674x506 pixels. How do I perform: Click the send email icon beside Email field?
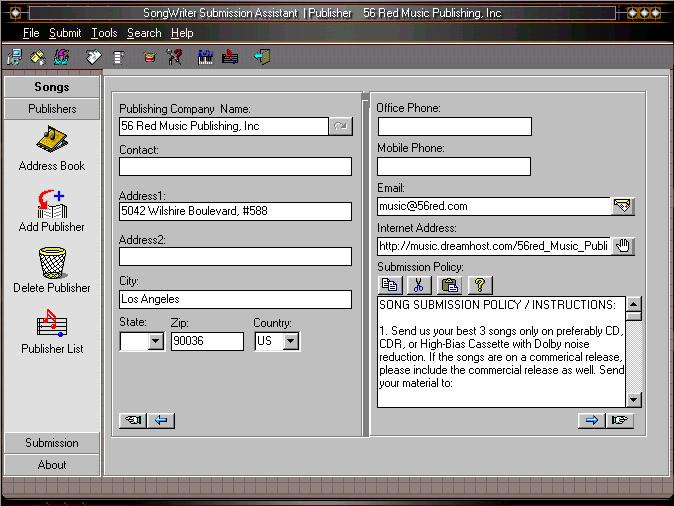pyautogui.click(x=622, y=206)
